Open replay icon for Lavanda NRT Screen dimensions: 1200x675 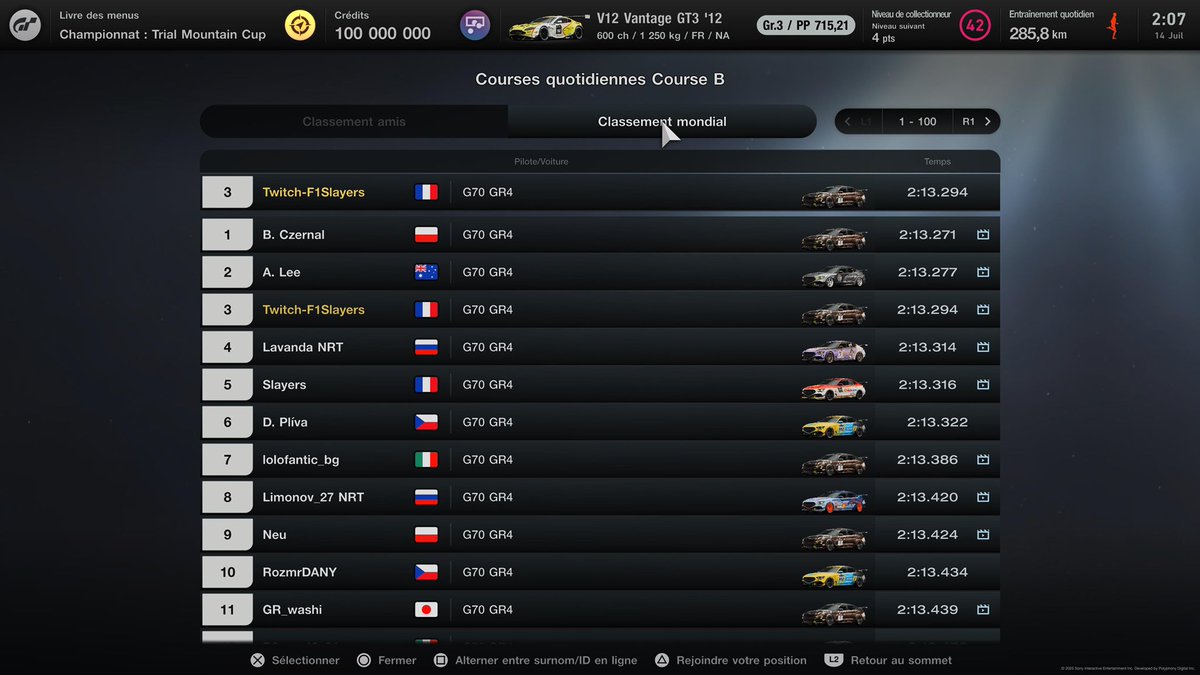983,347
